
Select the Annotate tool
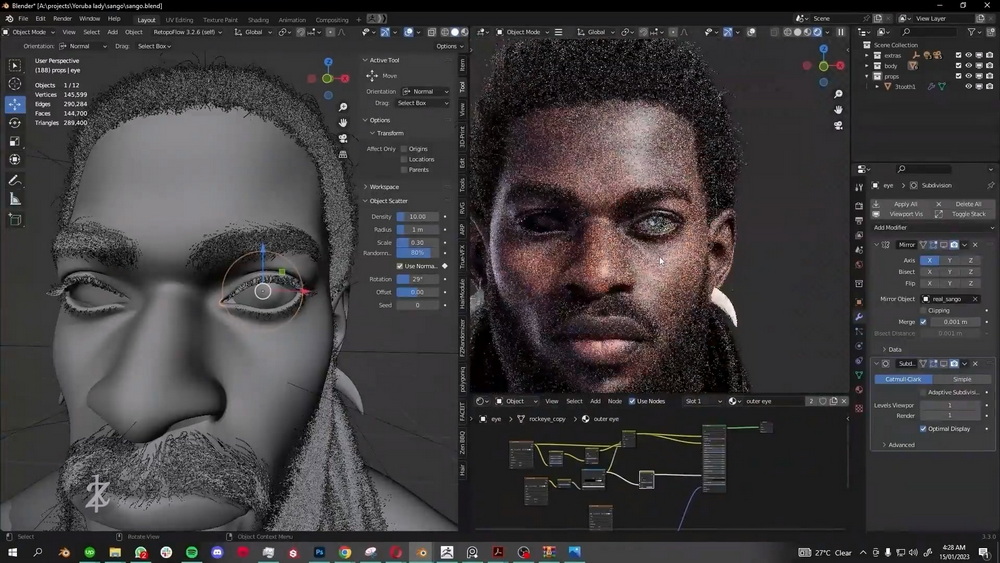coord(15,181)
